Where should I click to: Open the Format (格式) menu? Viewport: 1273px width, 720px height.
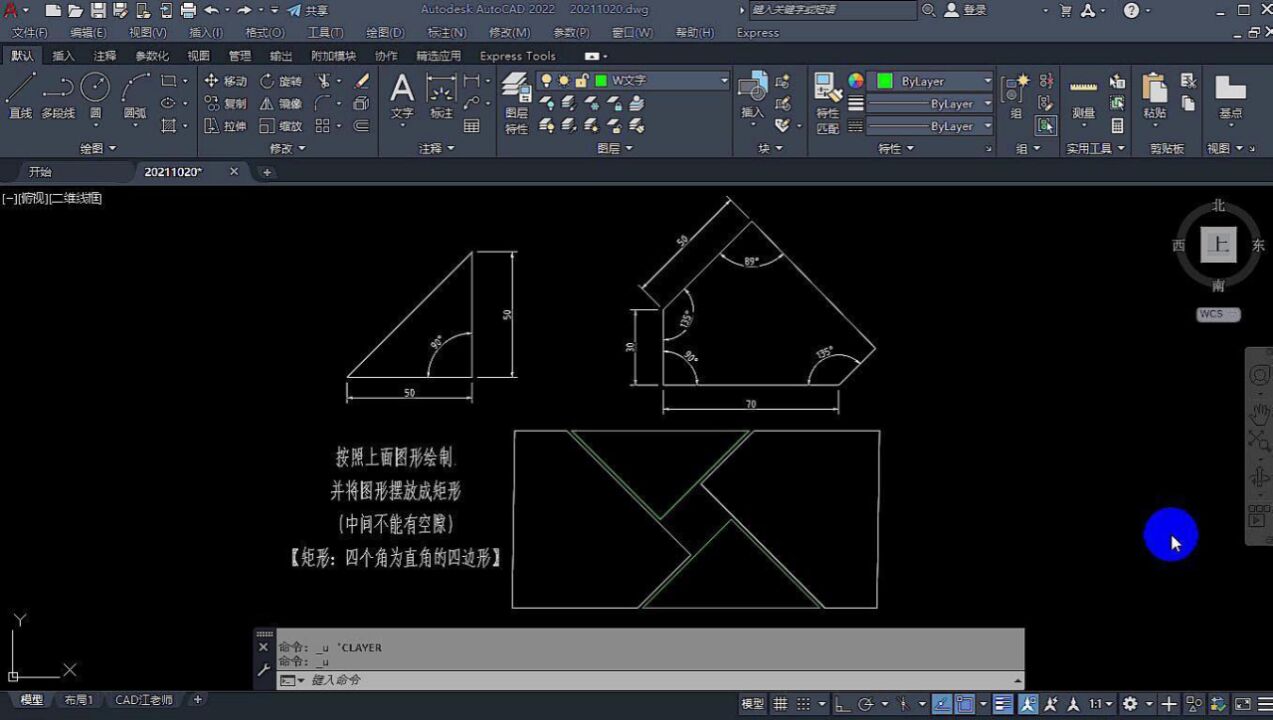coord(265,33)
